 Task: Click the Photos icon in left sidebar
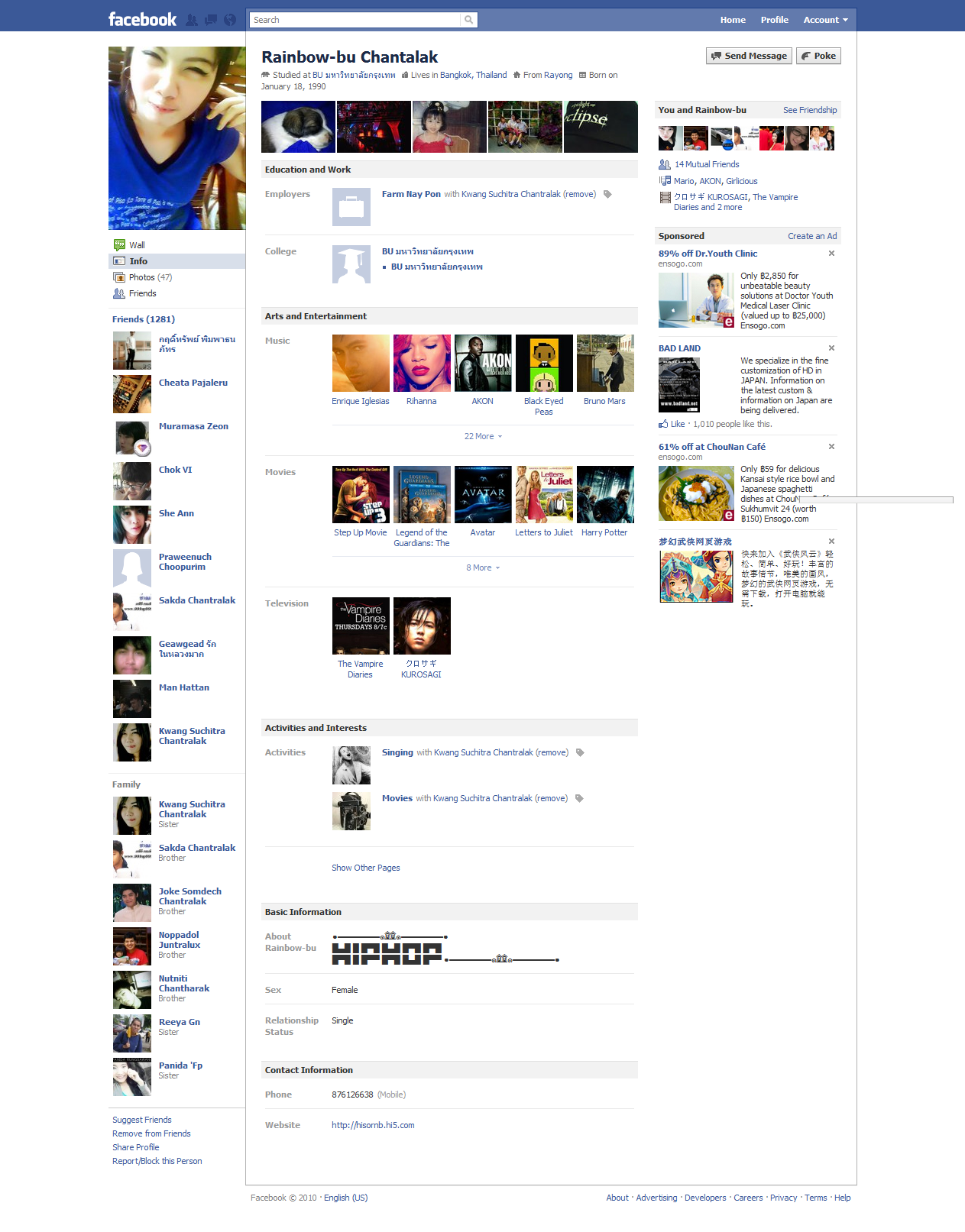coord(119,277)
